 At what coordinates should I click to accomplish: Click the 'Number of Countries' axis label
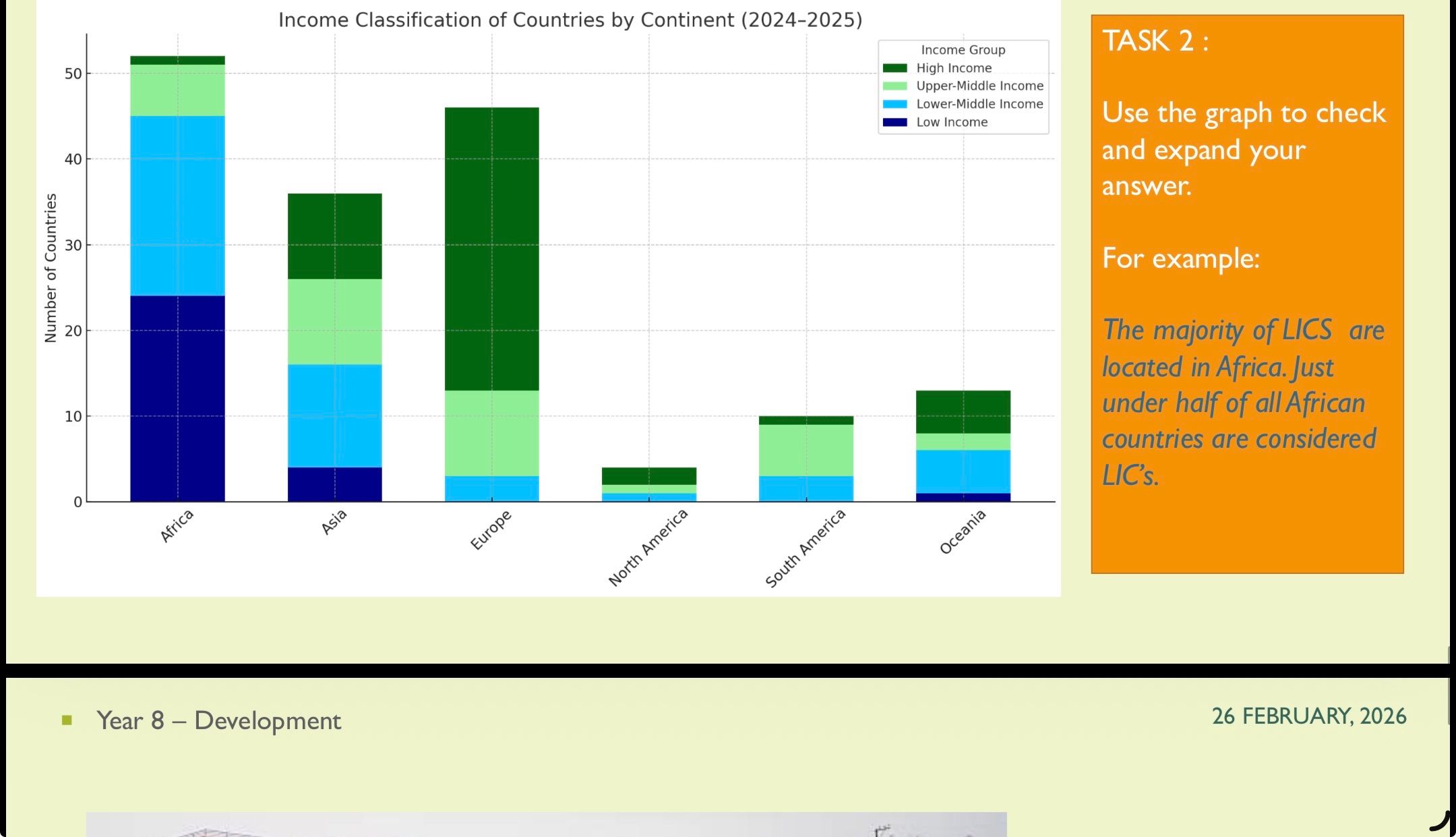click(x=51, y=268)
